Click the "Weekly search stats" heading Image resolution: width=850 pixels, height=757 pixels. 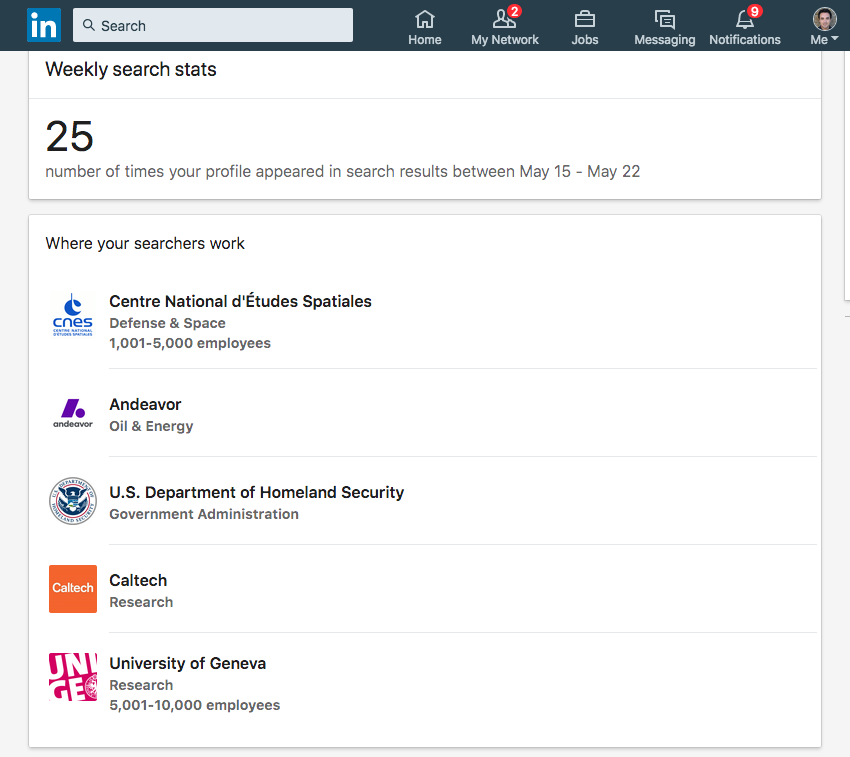[131, 69]
